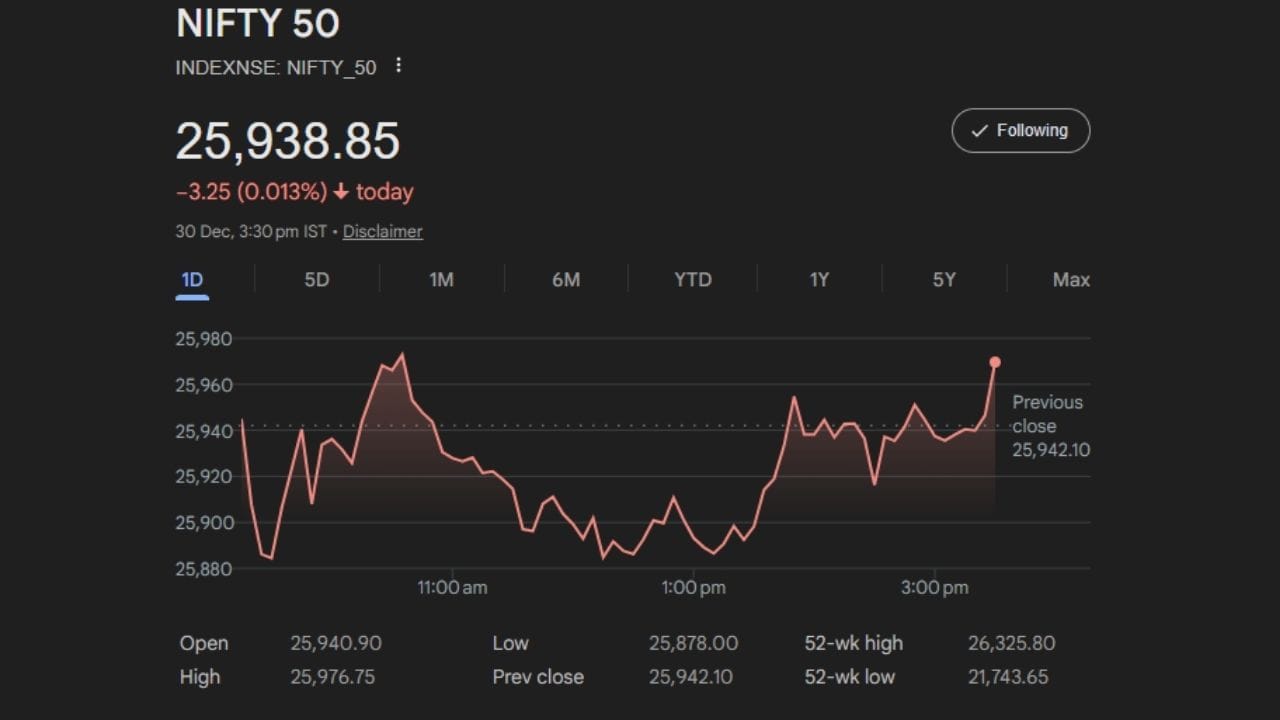Image resolution: width=1280 pixels, height=720 pixels.
Task: Click the red down arrow beside today
Action: point(341,192)
